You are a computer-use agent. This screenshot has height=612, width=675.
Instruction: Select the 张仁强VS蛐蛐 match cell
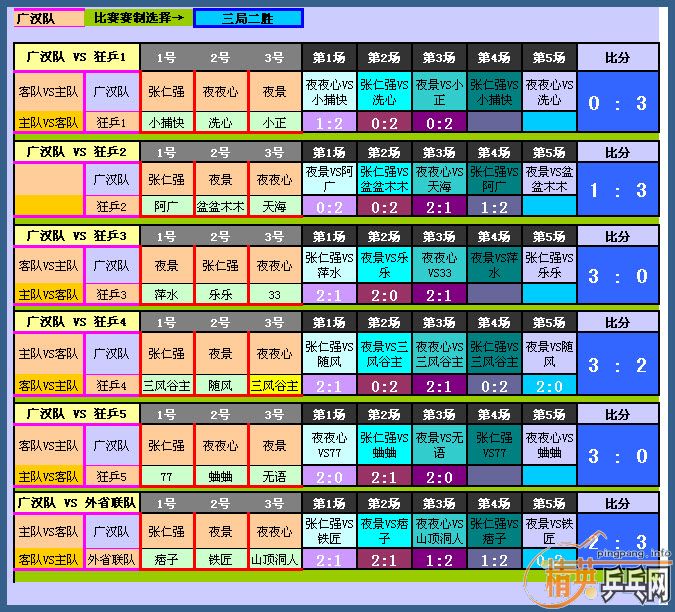pos(384,445)
